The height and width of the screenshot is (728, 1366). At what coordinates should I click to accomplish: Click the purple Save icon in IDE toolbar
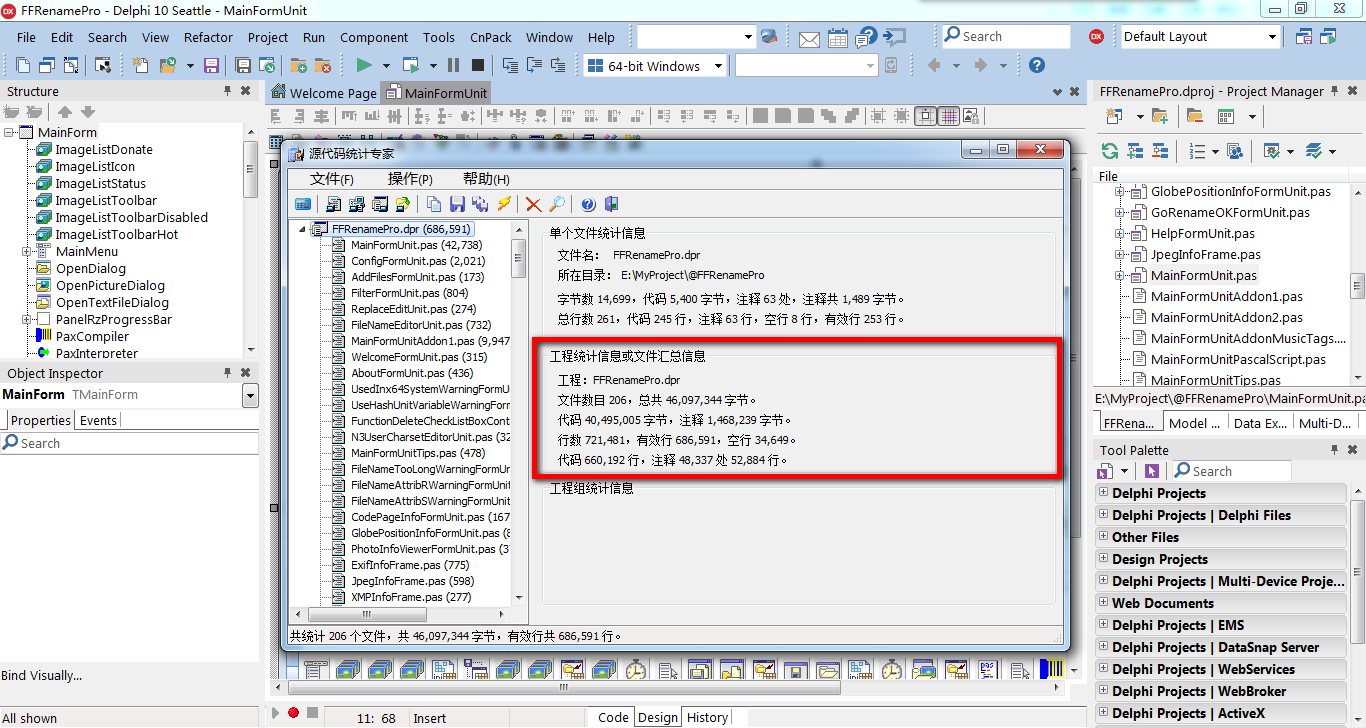pyautogui.click(x=212, y=65)
